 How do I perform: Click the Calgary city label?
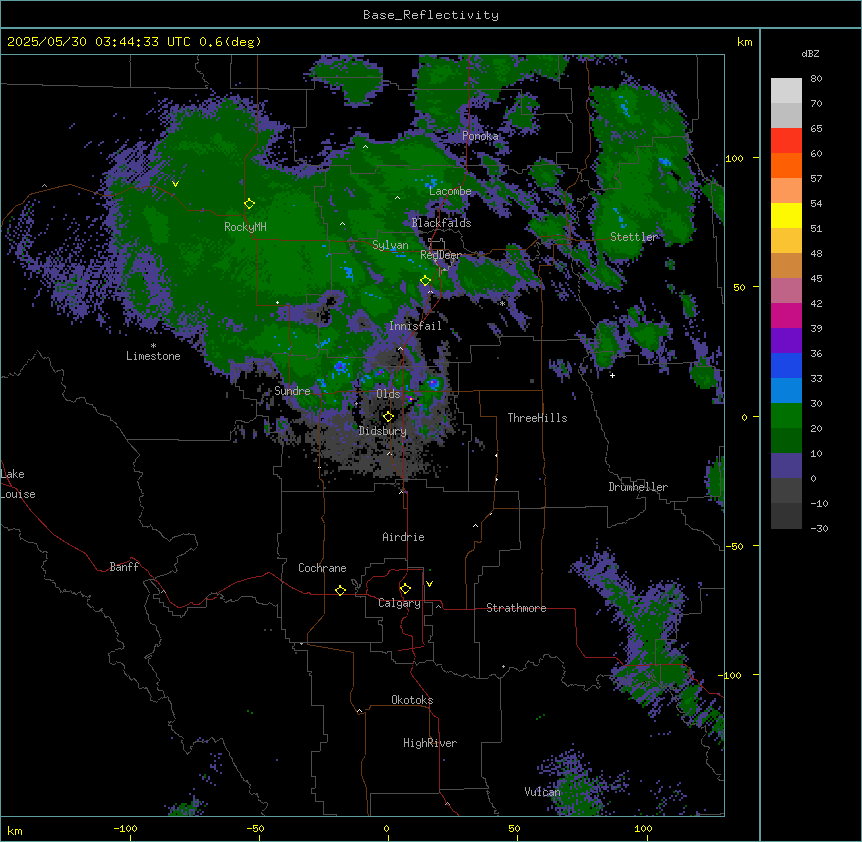pyautogui.click(x=399, y=603)
